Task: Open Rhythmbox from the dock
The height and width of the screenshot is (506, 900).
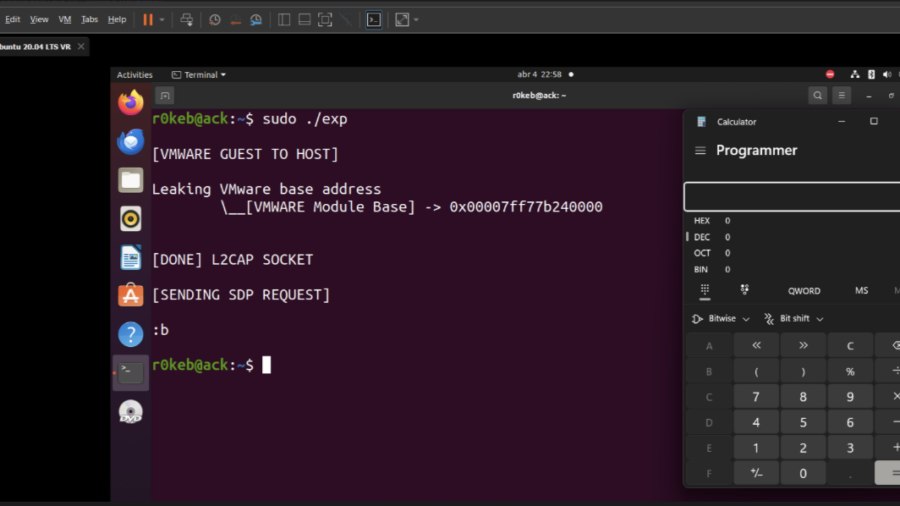Action: coord(131,219)
